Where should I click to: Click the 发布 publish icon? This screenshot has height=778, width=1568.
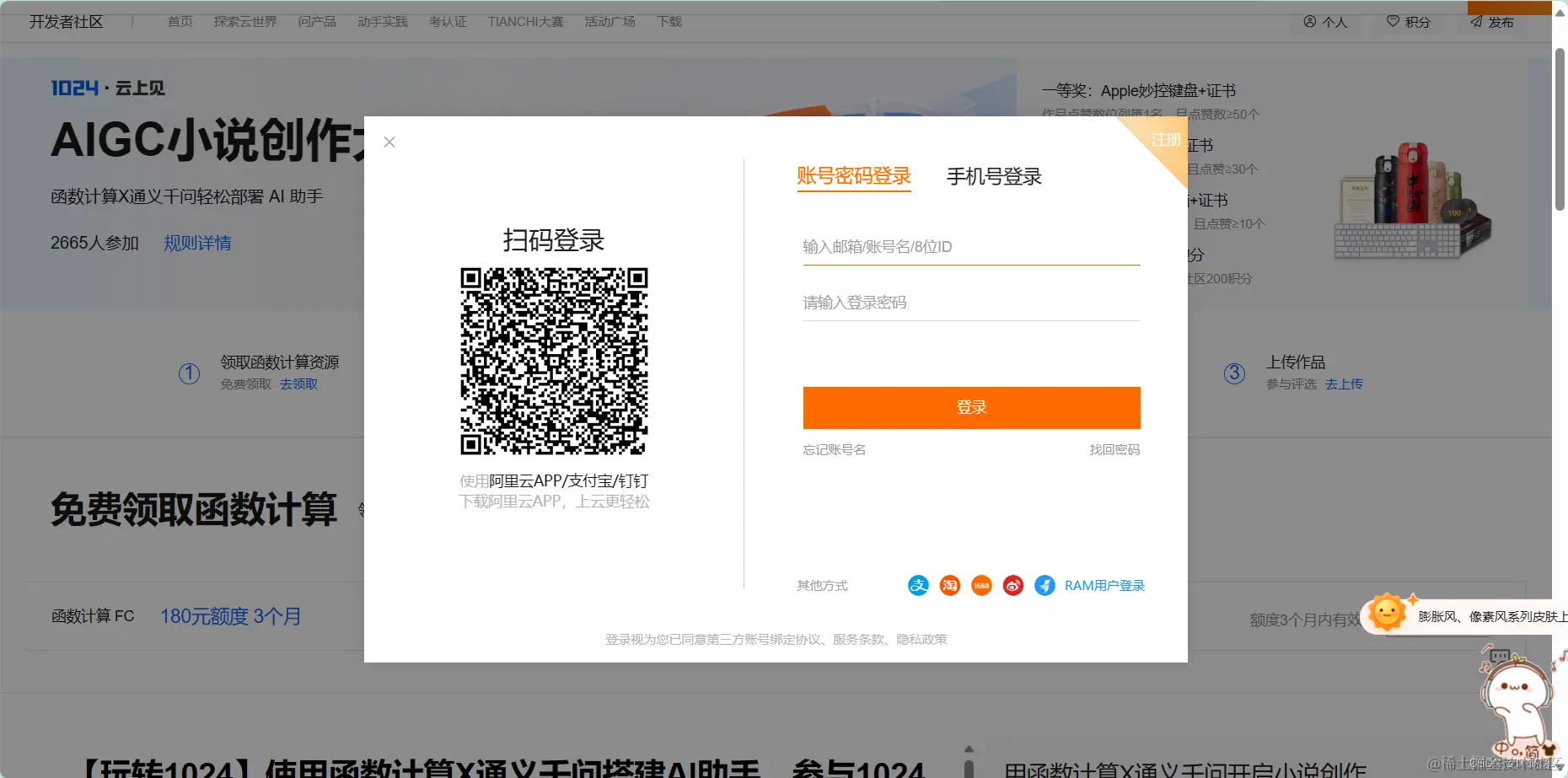tap(1490, 22)
